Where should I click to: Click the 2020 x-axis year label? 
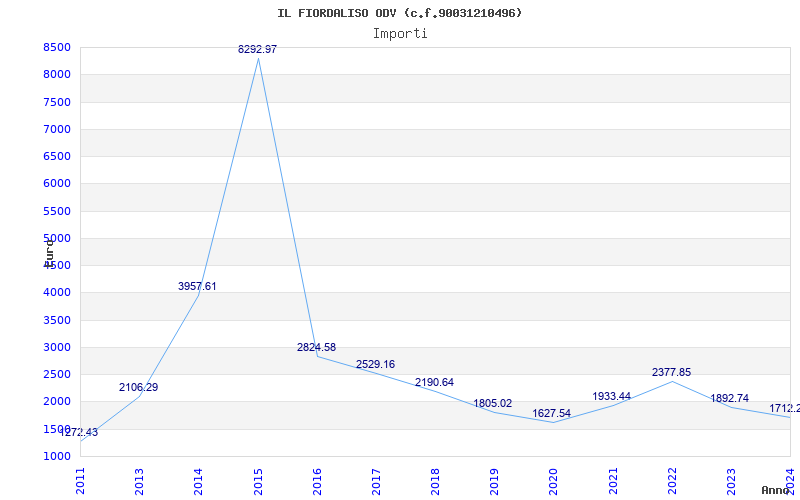click(x=554, y=482)
